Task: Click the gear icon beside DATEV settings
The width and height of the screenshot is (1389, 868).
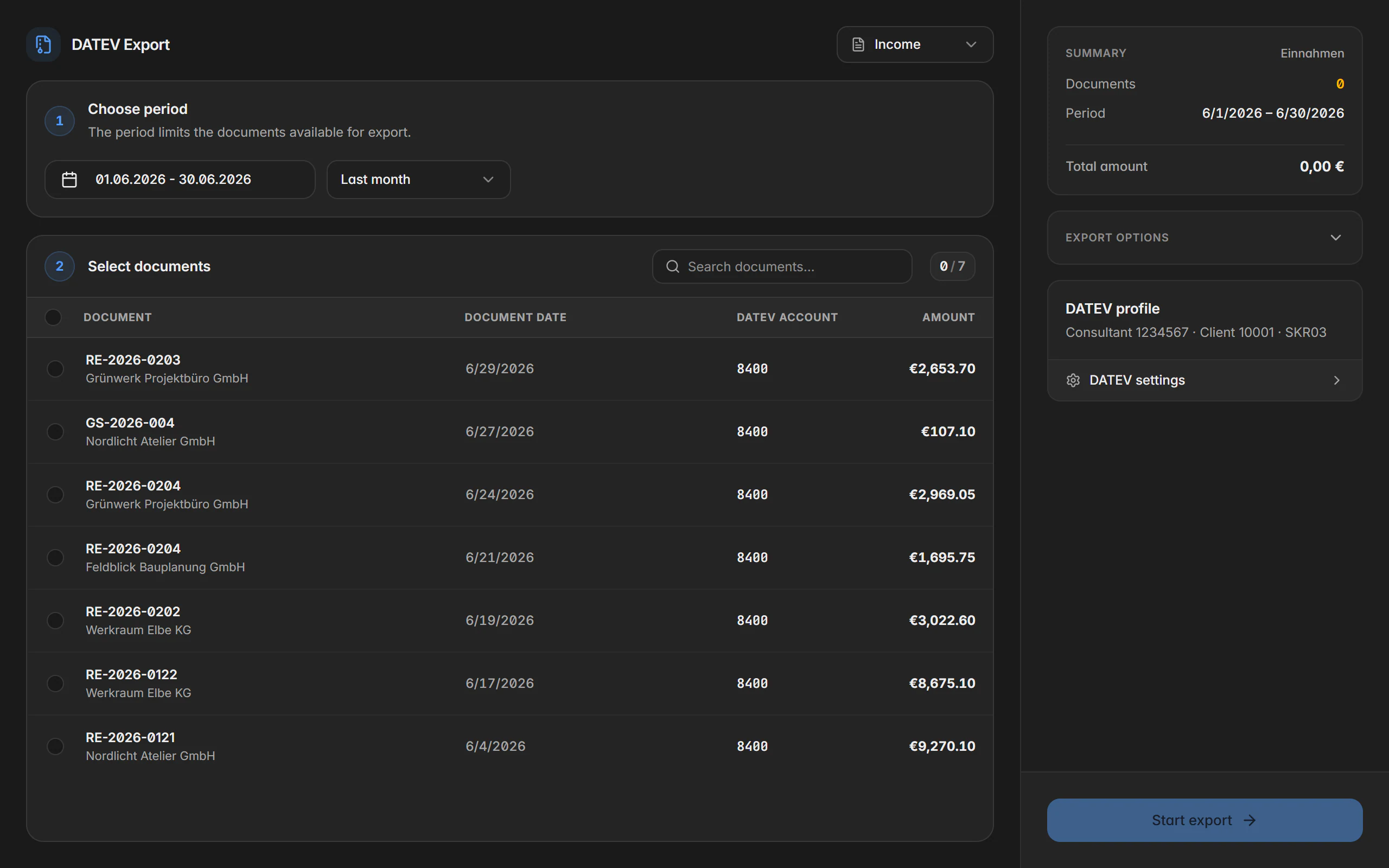Action: pyautogui.click(x=1073, y=380)
